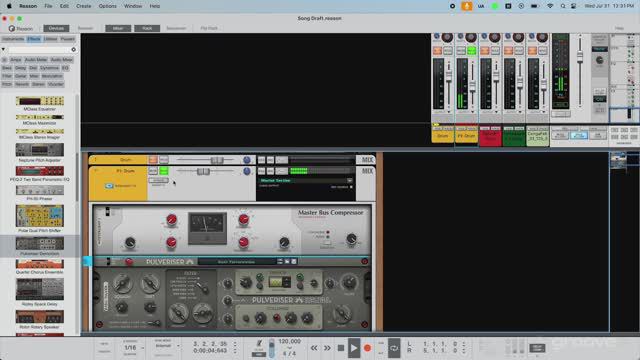Click Pulveriser Blend knob
This screenshot has width=640, height=360.
click(341, 314)
